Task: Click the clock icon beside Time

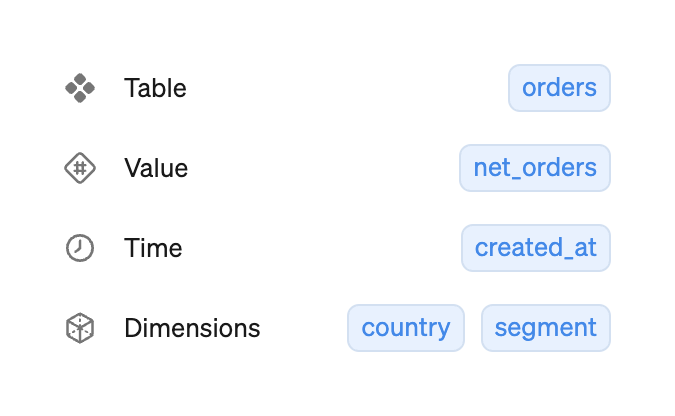Action: (x=80, y=248)
